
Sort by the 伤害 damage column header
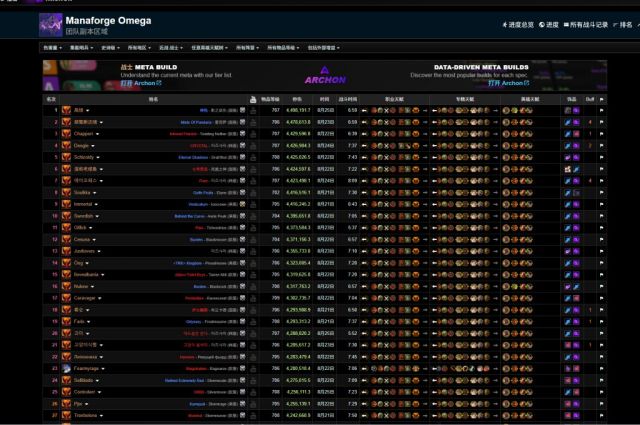[297, 99]
